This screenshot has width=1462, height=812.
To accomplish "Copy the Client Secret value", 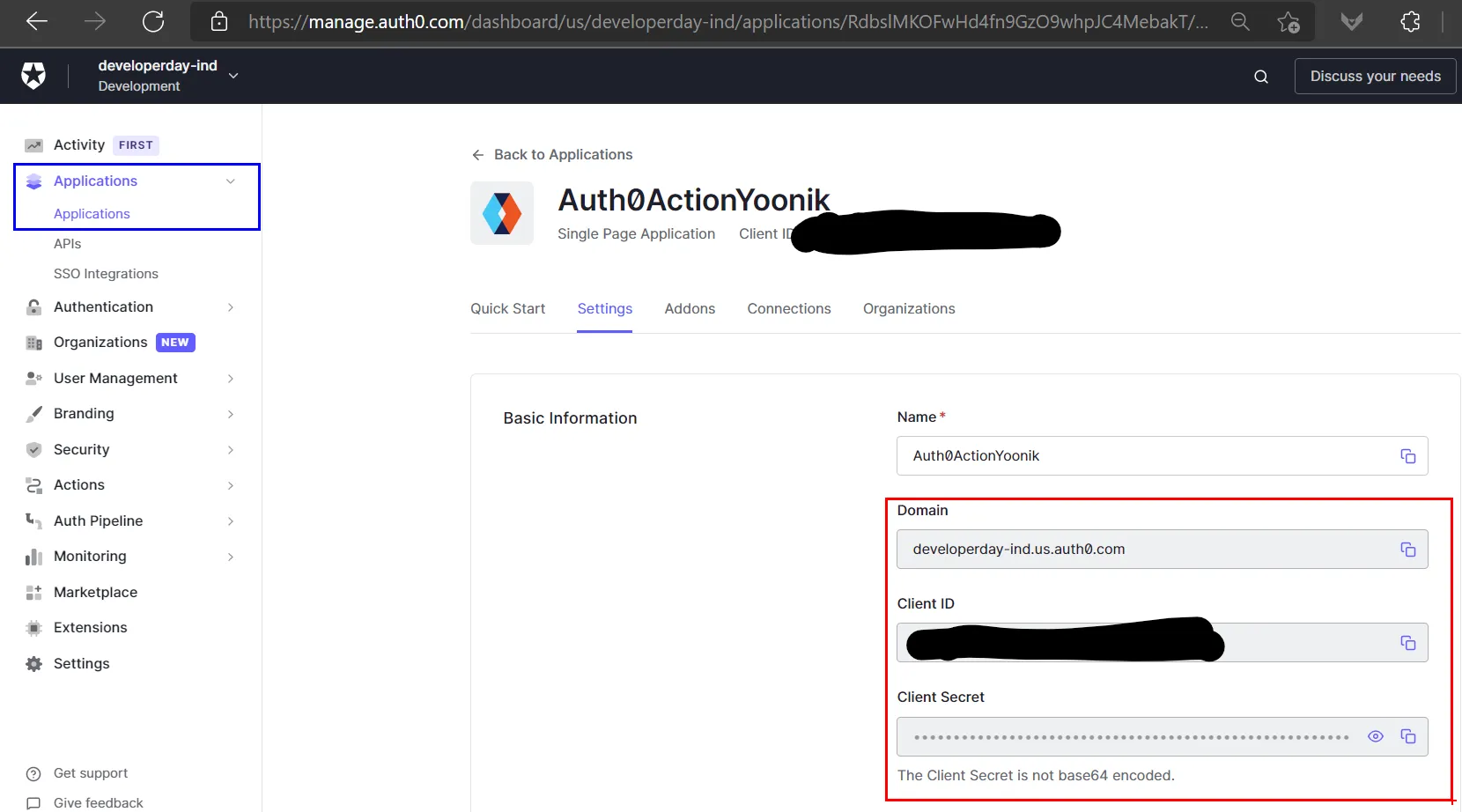I will (x=1407, y=736).
